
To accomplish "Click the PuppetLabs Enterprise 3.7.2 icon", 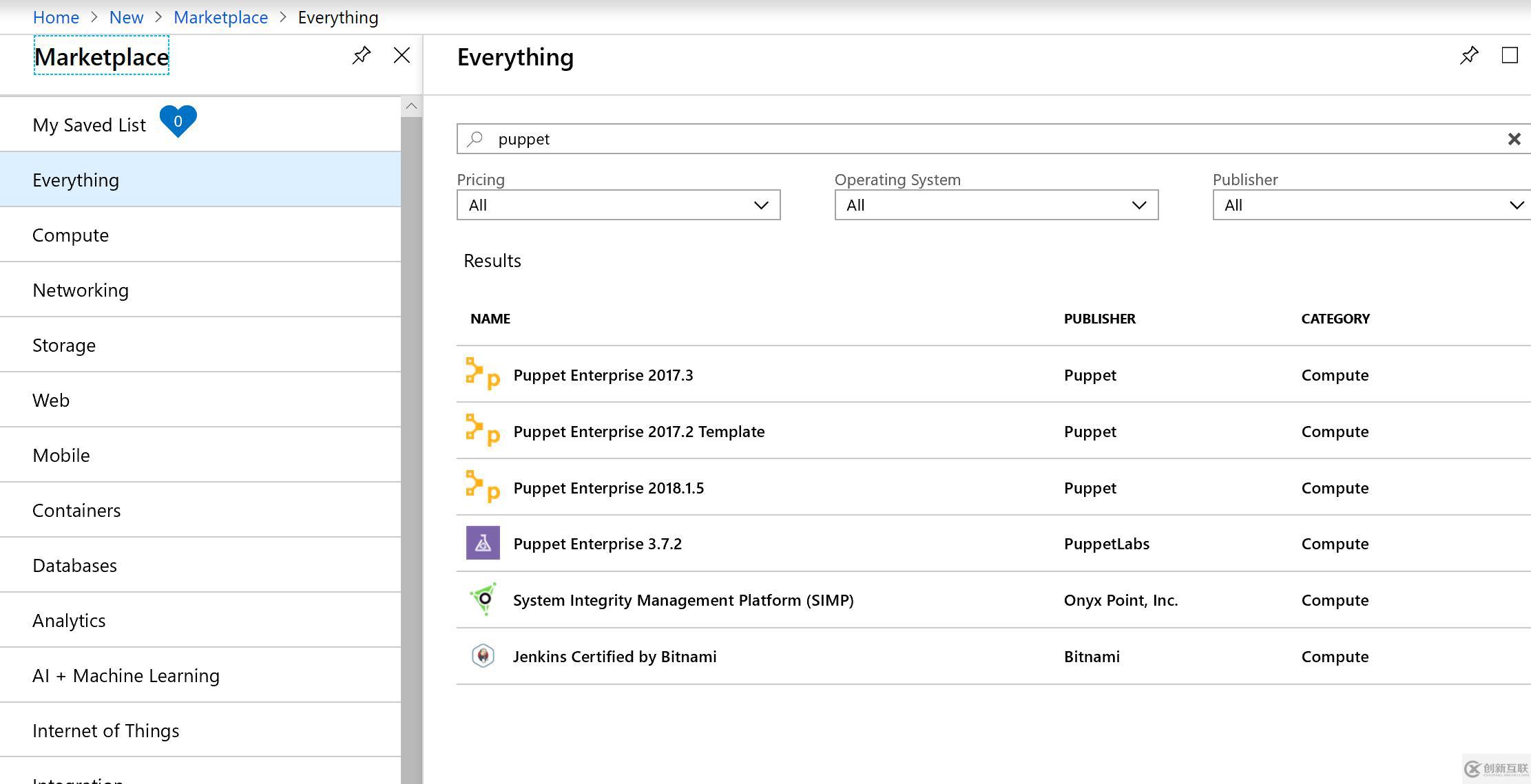I will coord(482,543).
